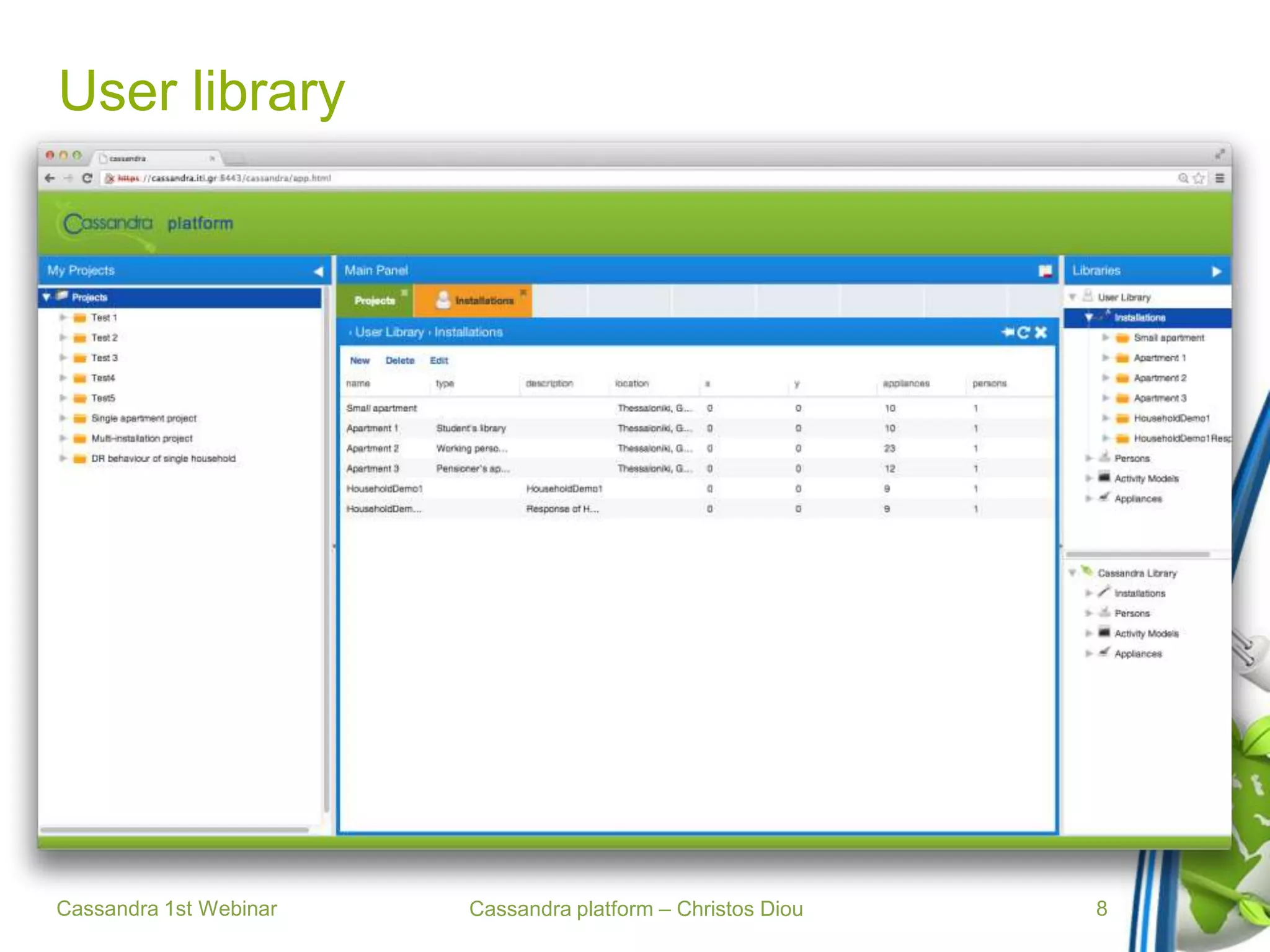
Task: Click Activity Models icon under Cassandra Library
Action: 1104,632
